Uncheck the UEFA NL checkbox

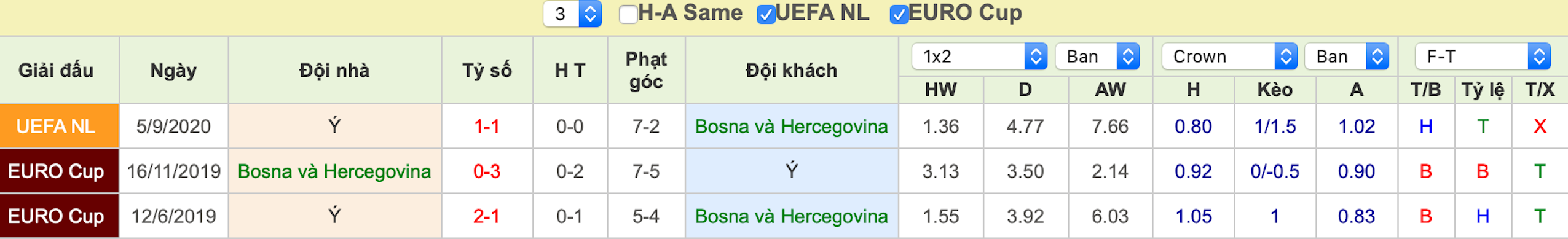[x=766, y=14]
